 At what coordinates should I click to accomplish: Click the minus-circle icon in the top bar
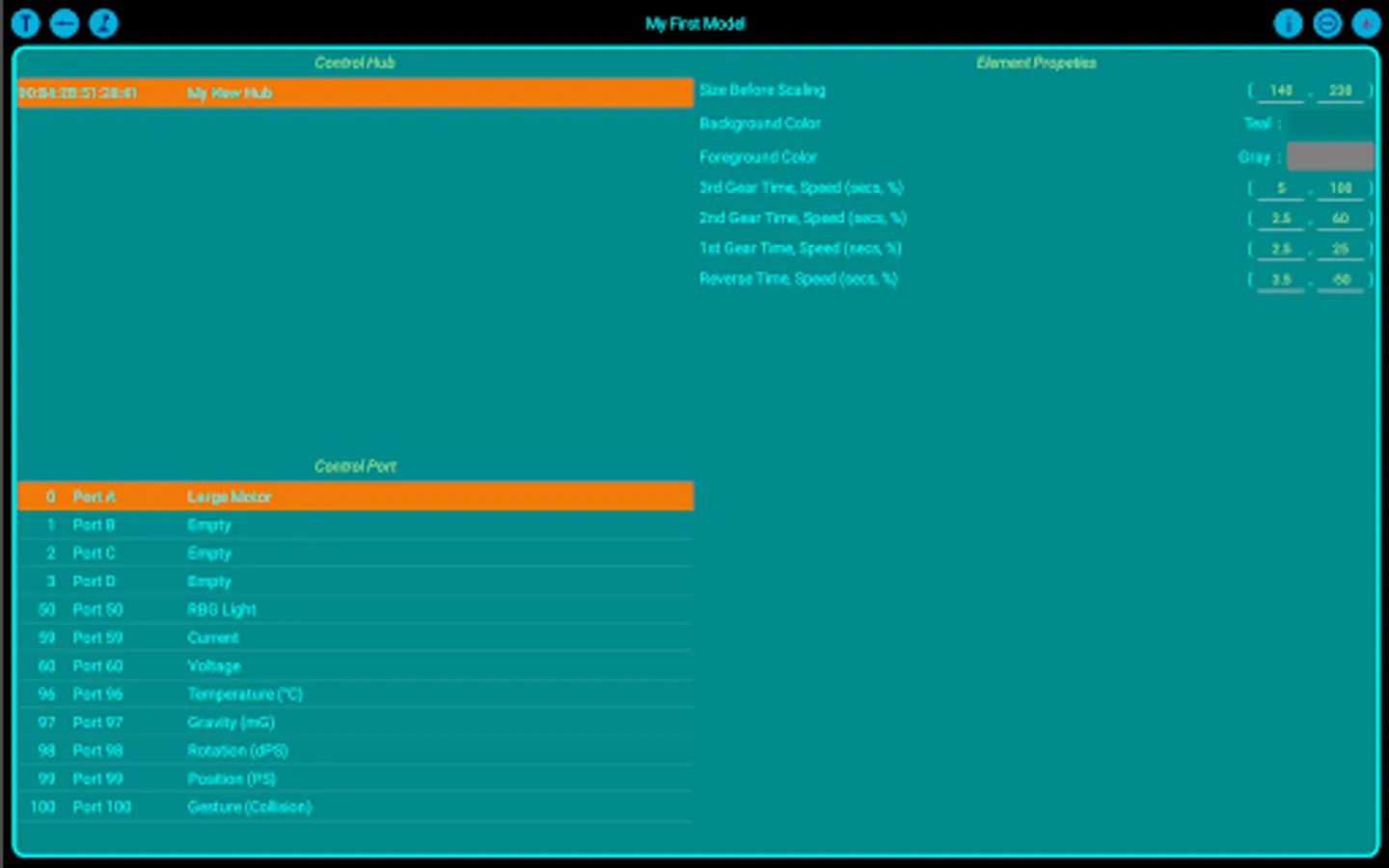click(1327, 23)
